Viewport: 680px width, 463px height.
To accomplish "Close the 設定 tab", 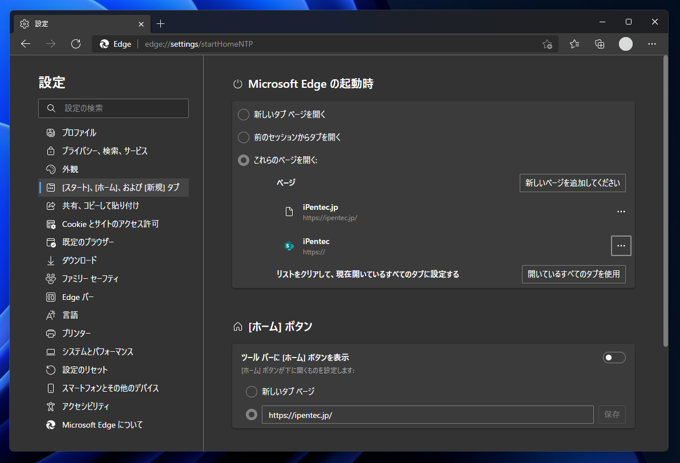I will pos(141,24).
